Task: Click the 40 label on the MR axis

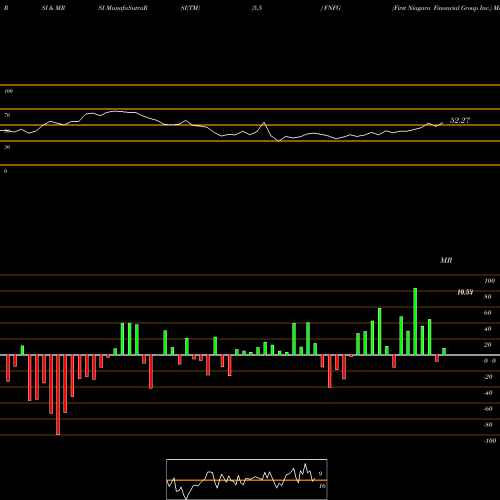Action: click(488, 329)
